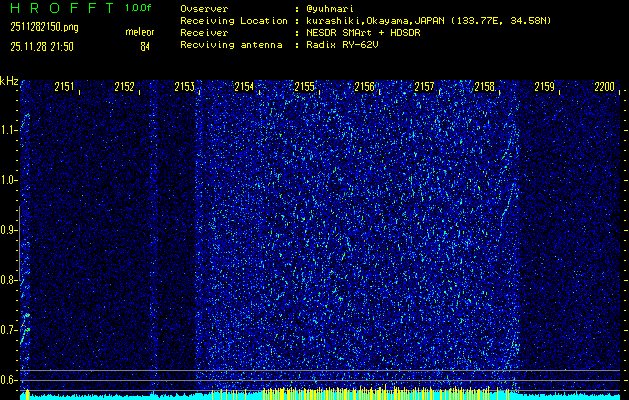Click the meteor label
Viewport: 629px width, 400px height.
pyautogui.click(x=140, y=32)
